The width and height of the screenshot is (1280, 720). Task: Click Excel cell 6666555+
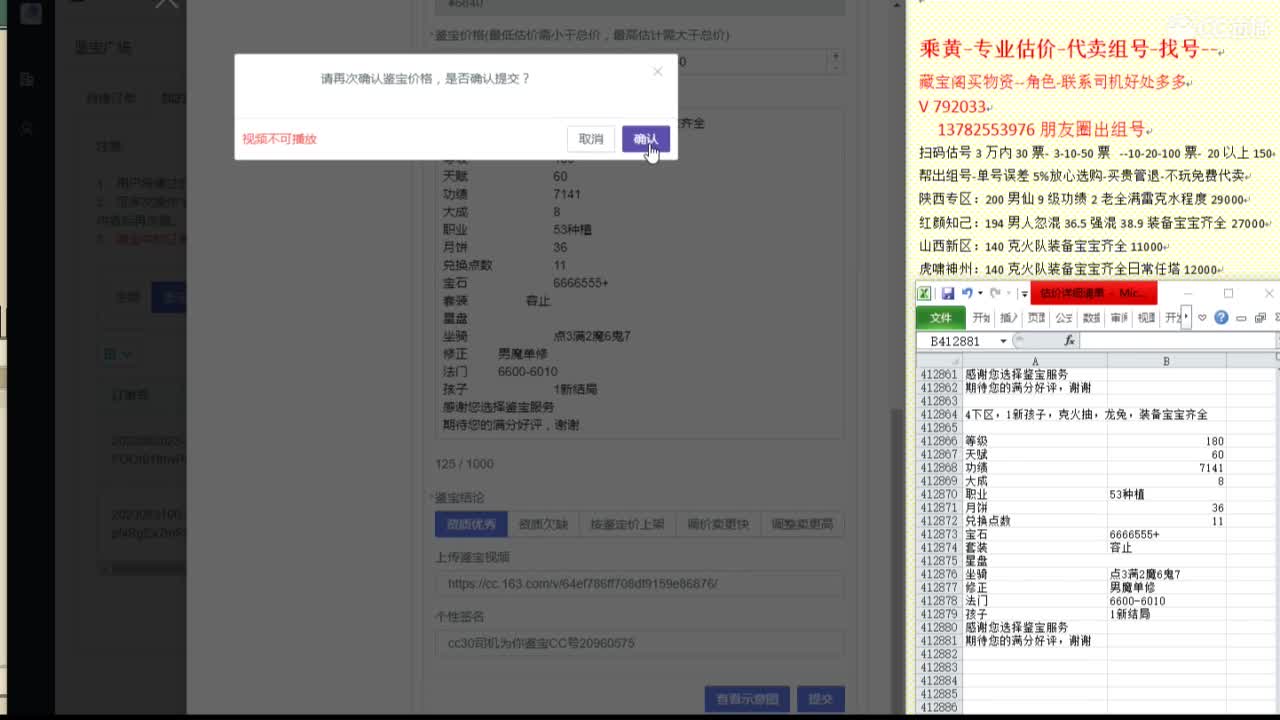(1166, 534)
